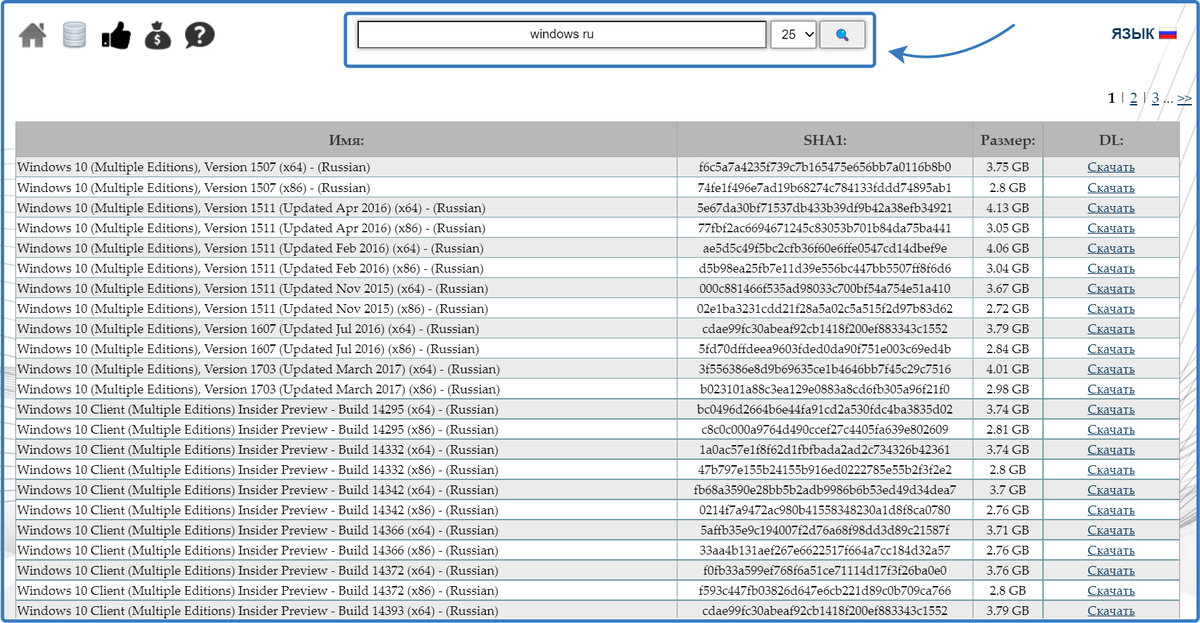
Task: Select SHA1 hash 5e67da30bf71537db433b39df9b42a38efb34921
Action: pyautogui.click(x=825, y=208)
